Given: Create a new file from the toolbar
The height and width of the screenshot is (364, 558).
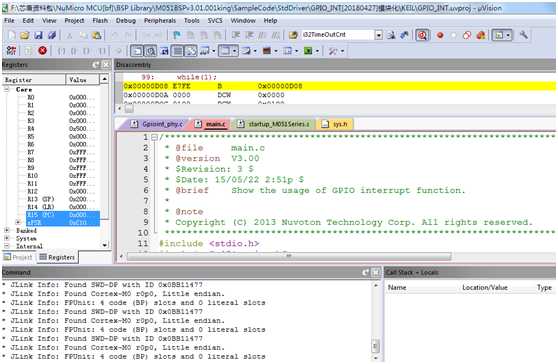Looking at the screenshot, I should point(11,35).
